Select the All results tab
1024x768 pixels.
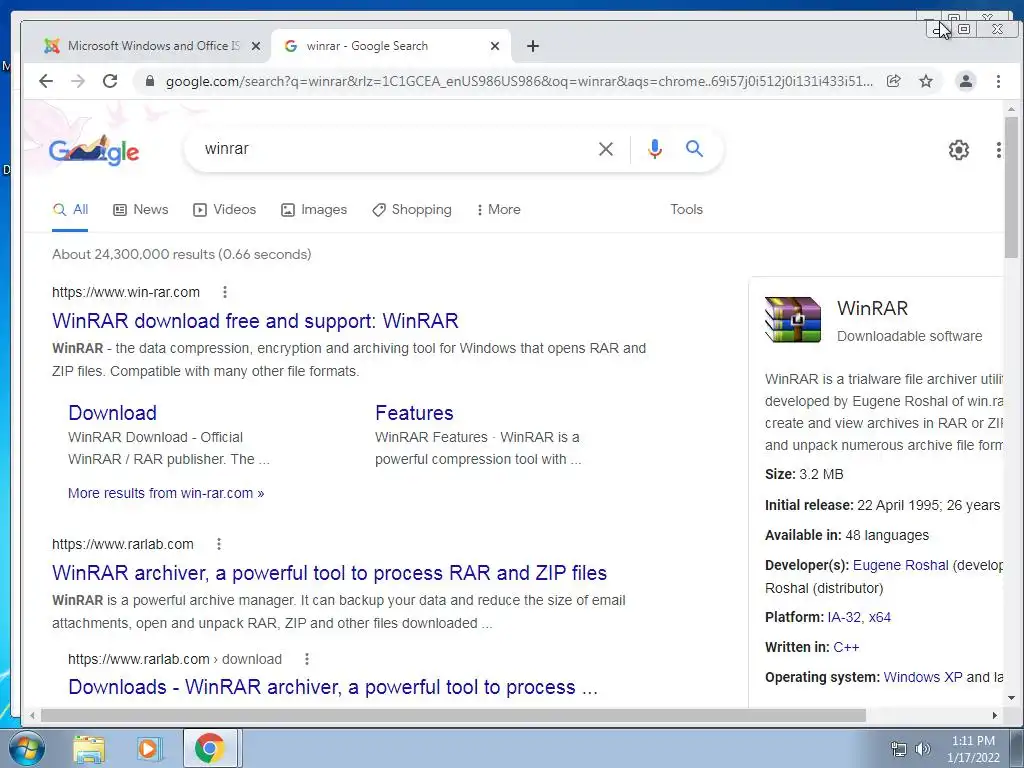70,210
